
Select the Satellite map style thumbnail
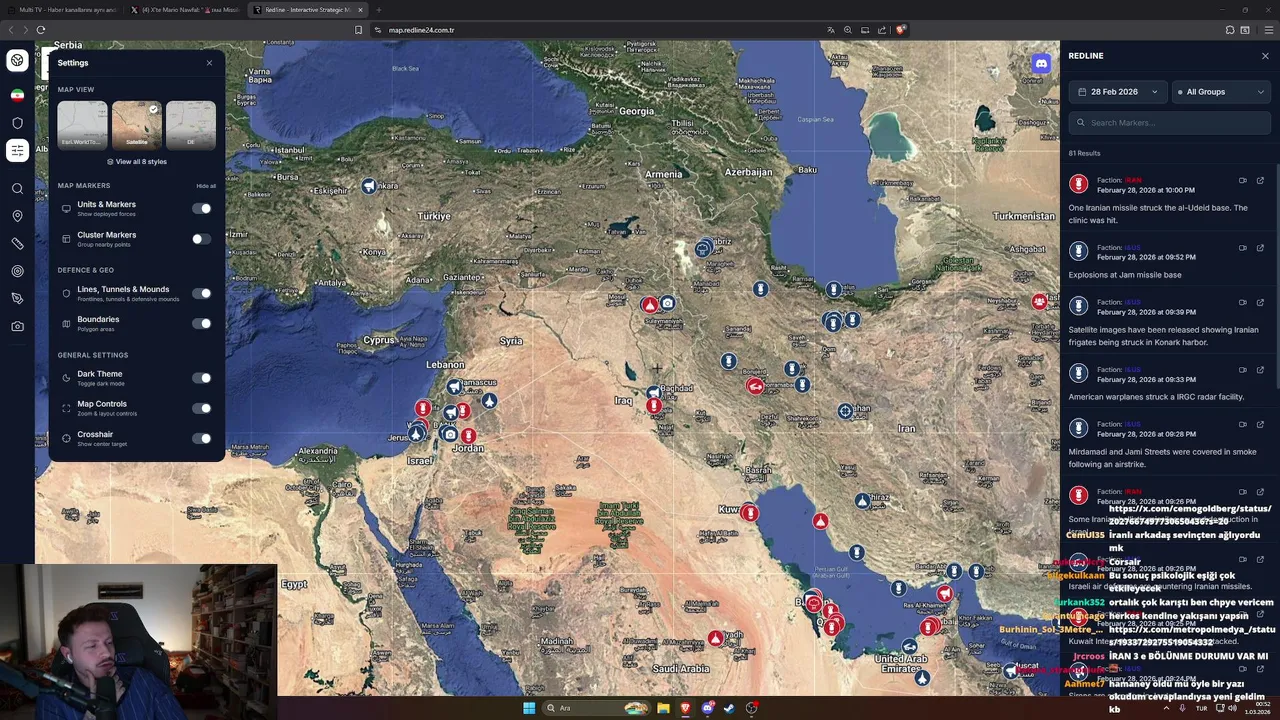[137, 124]
